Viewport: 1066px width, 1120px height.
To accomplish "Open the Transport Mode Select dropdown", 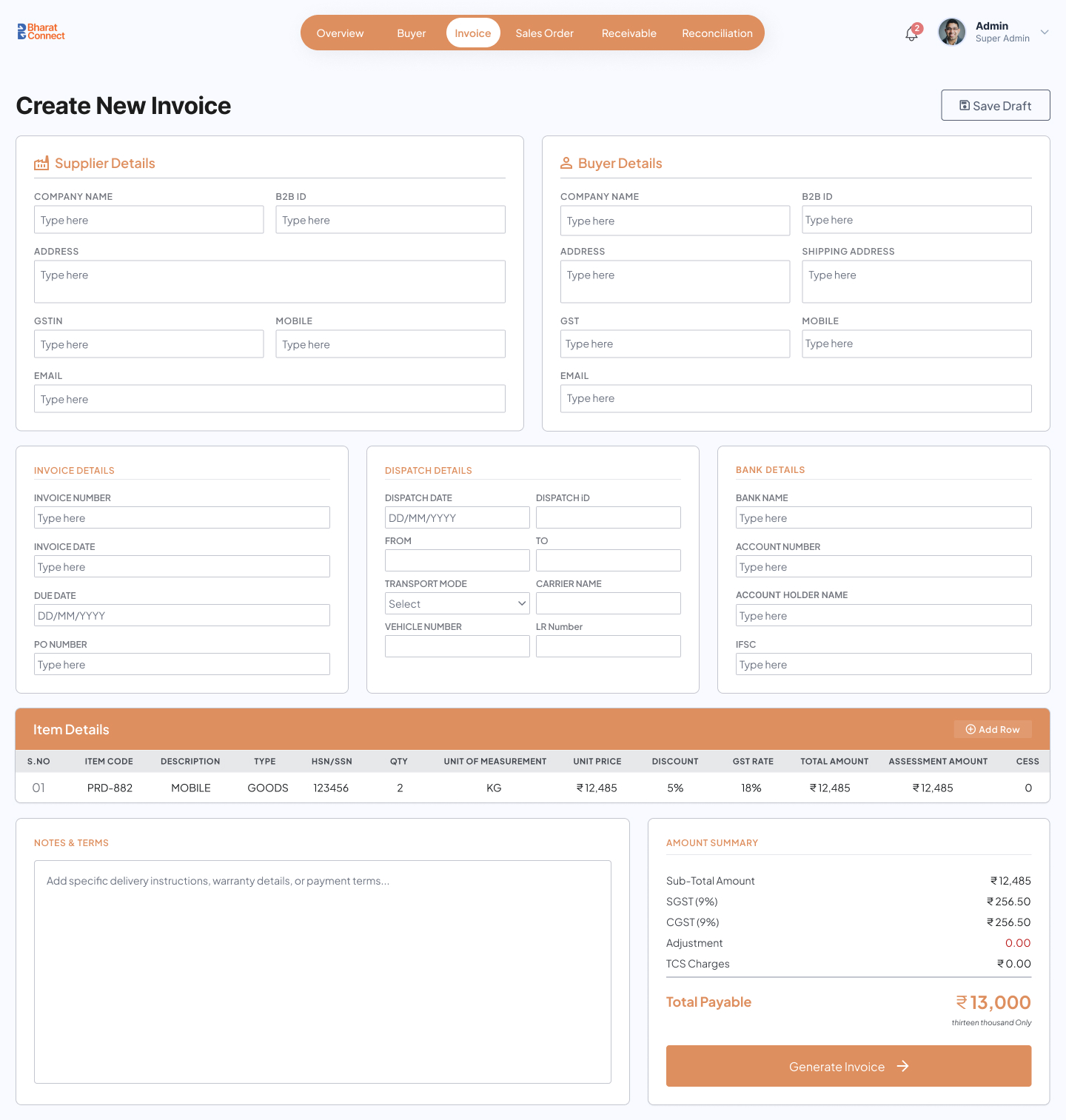I will pyautogui.click(x=457, y=603).
